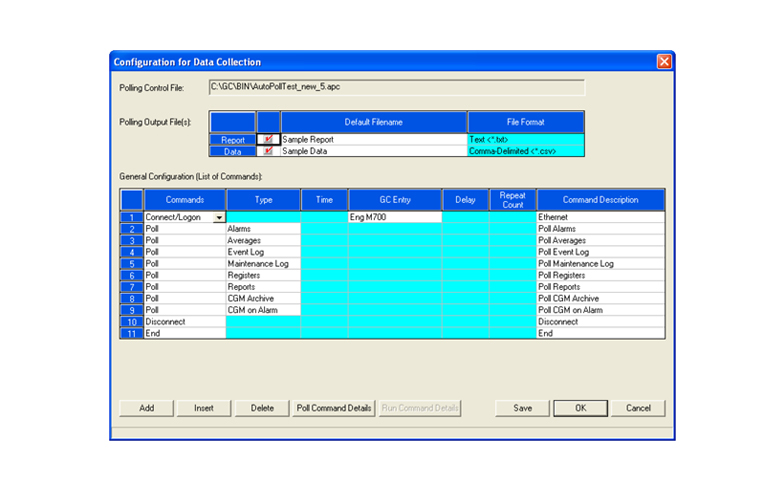Confirm with the OK button
The height and width of the screenshot is (500, 780).
tap(580, 408)
